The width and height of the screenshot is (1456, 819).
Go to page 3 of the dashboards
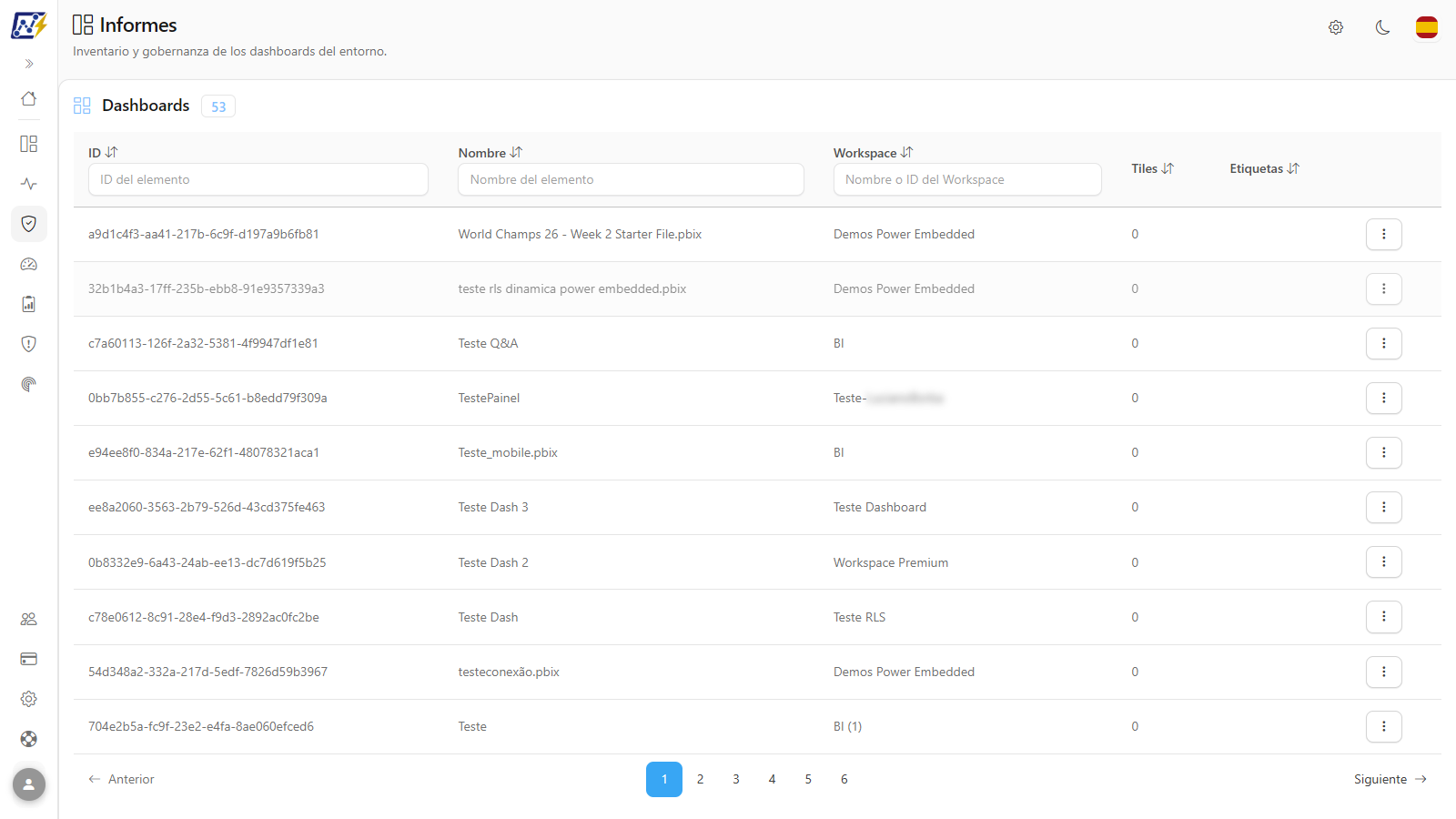pyautogui.click(x=736, y=779)
